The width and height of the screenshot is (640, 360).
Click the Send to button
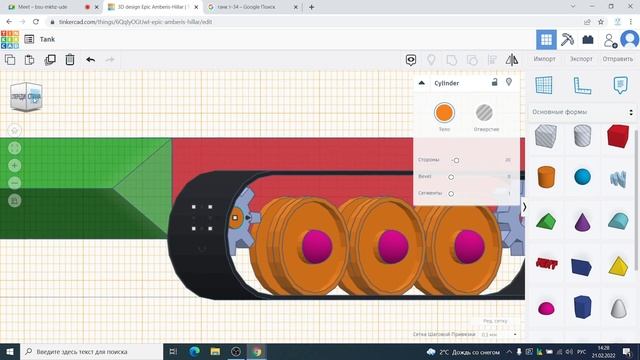[x=618, y=59]
